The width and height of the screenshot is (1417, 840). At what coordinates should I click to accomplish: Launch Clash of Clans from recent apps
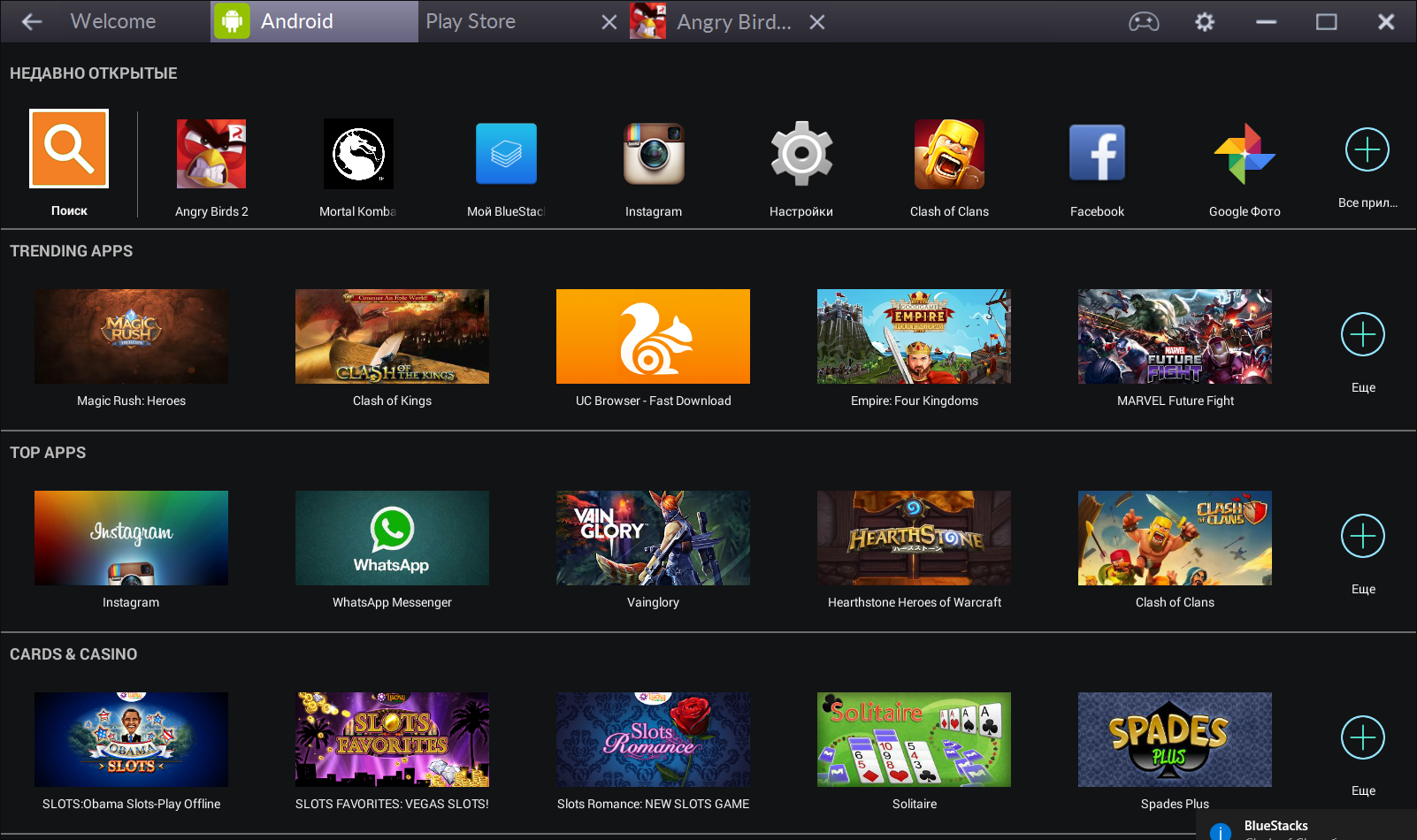pyautogui.click(x=949, y=154)
